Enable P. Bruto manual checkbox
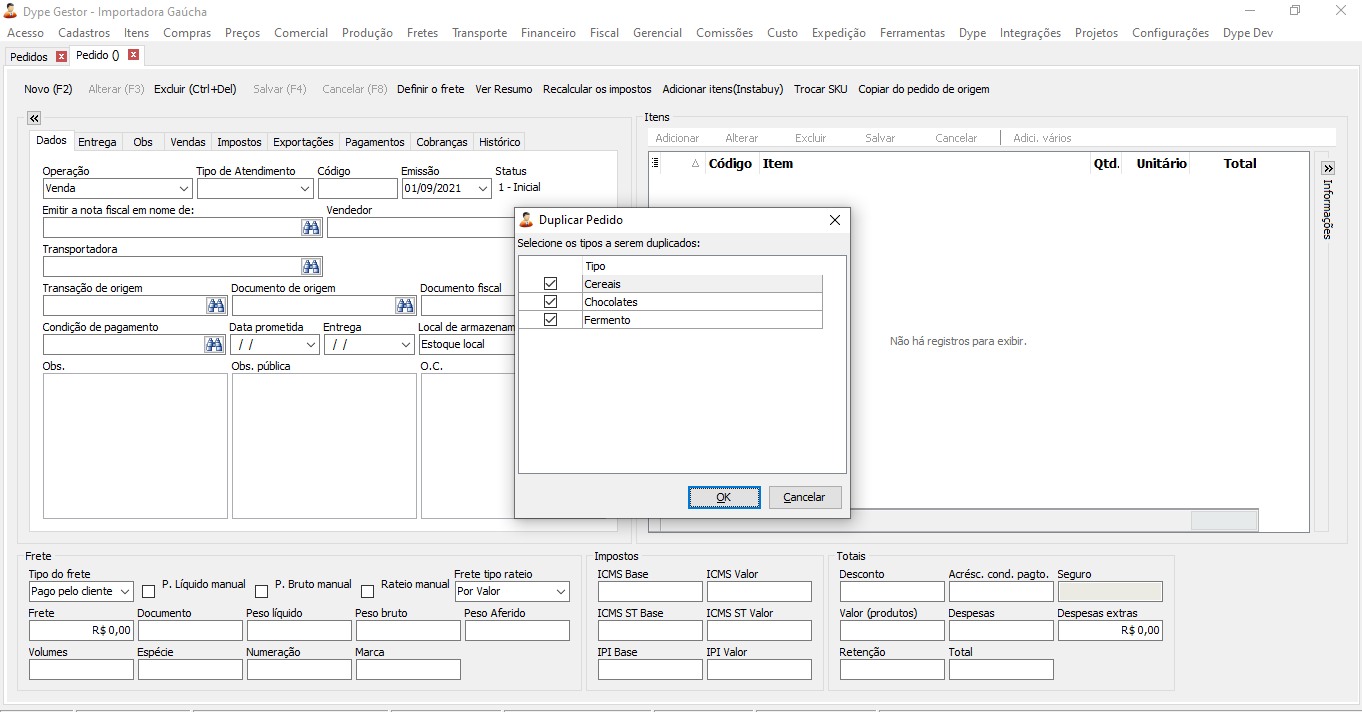This screenshot has height=712, width=1362. [262, 591]
